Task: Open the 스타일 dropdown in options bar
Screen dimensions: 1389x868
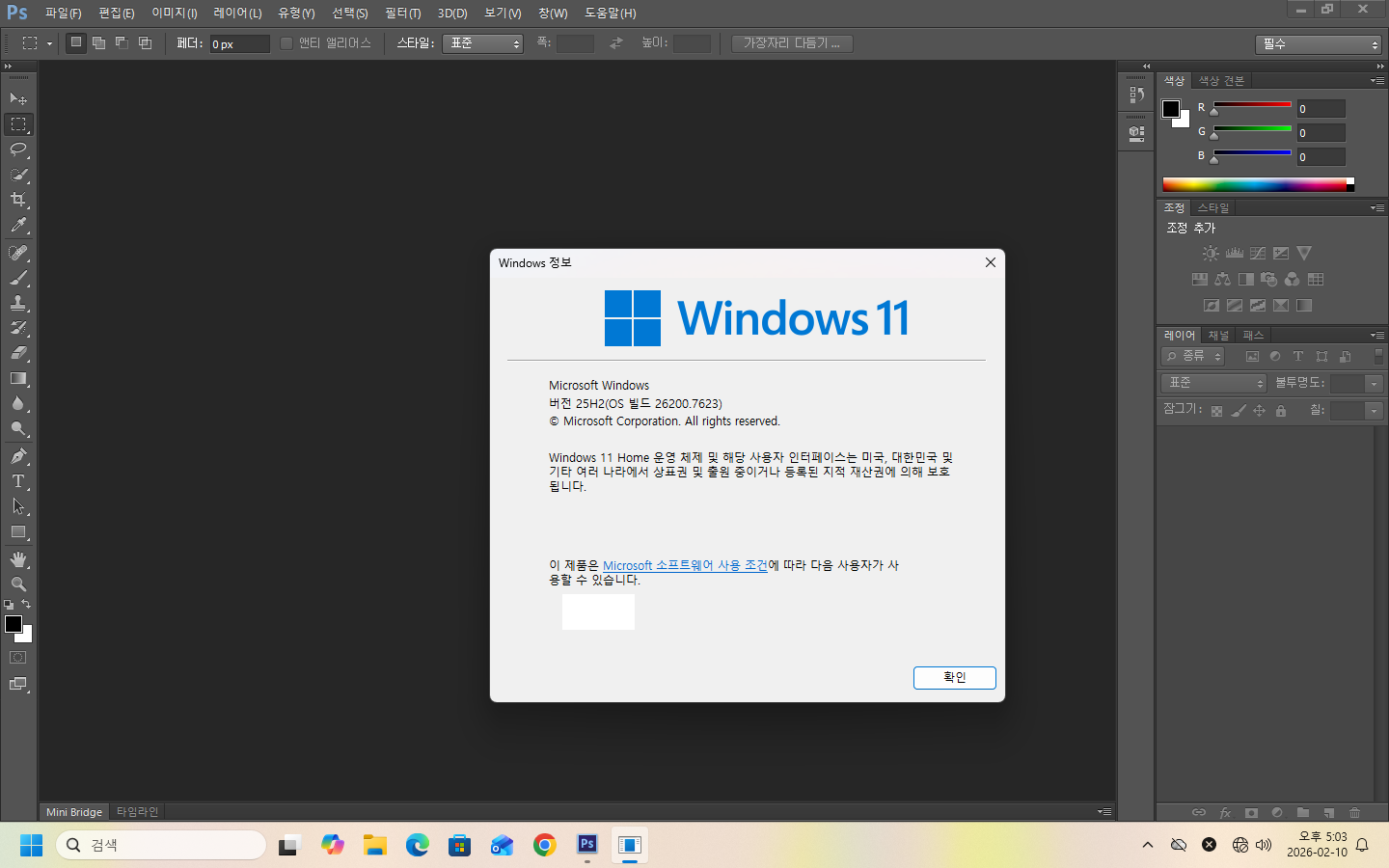Action: (x=482, y=43)
